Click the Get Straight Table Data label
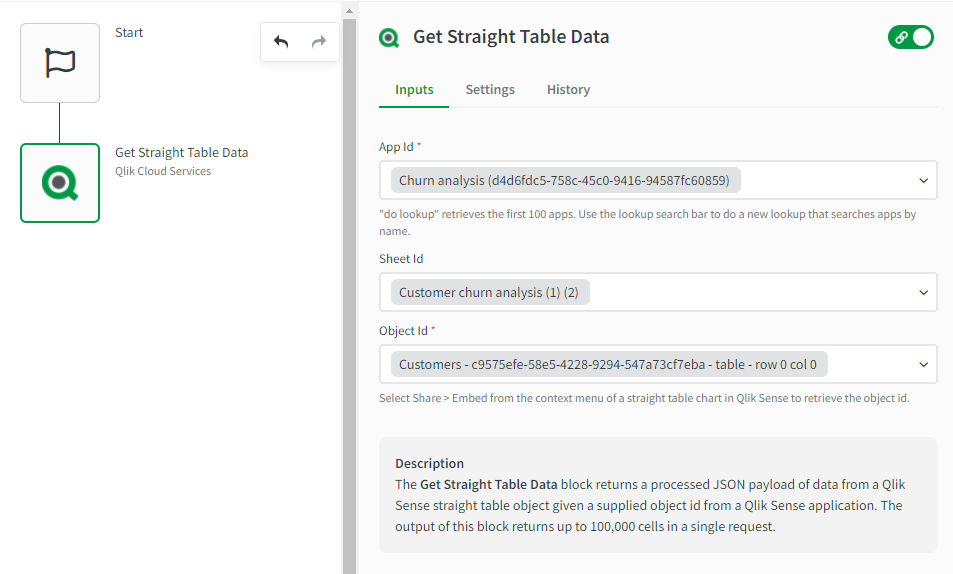 click(181, 153)
